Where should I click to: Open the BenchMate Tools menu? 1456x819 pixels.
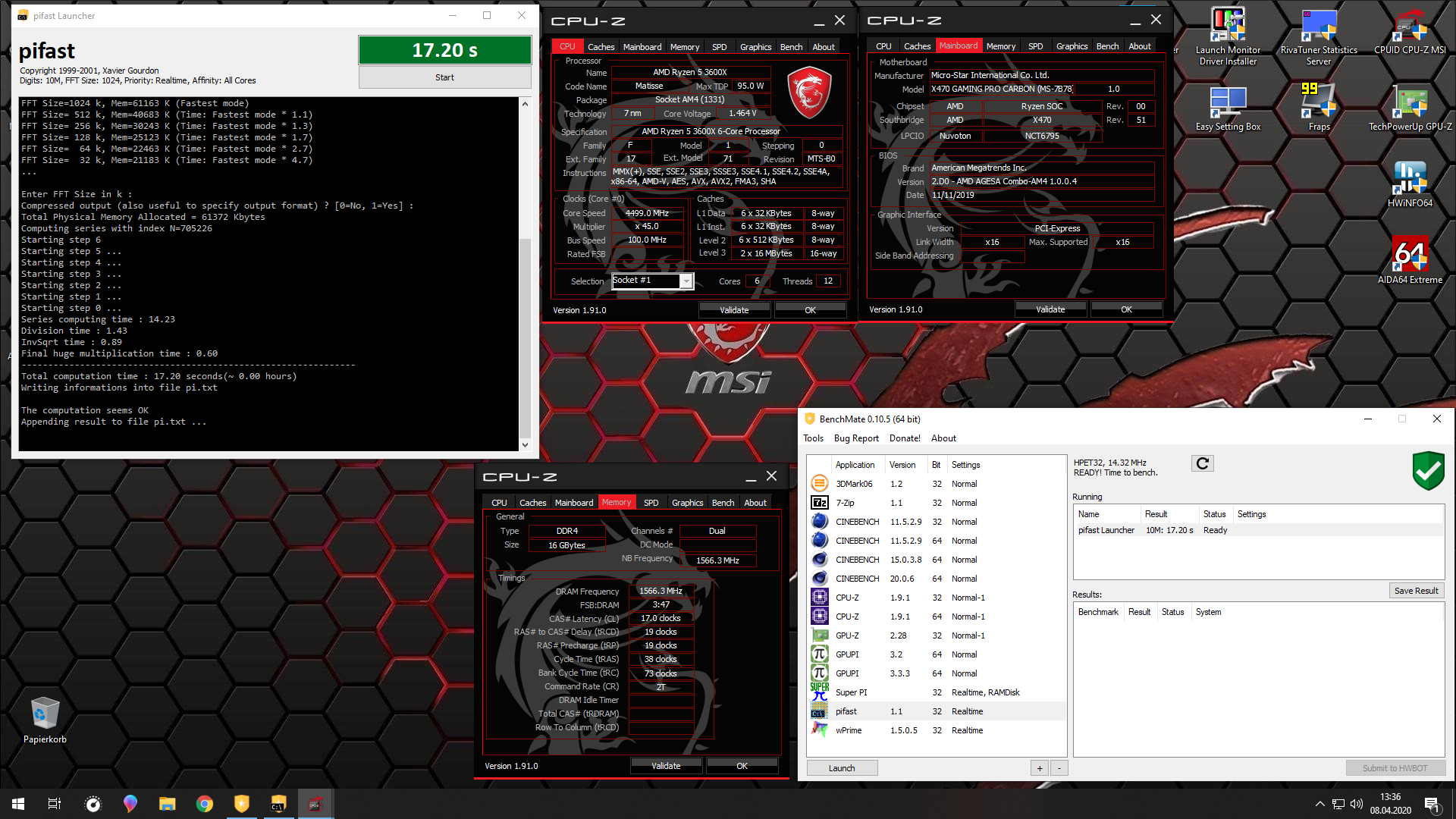coord(813,438)
